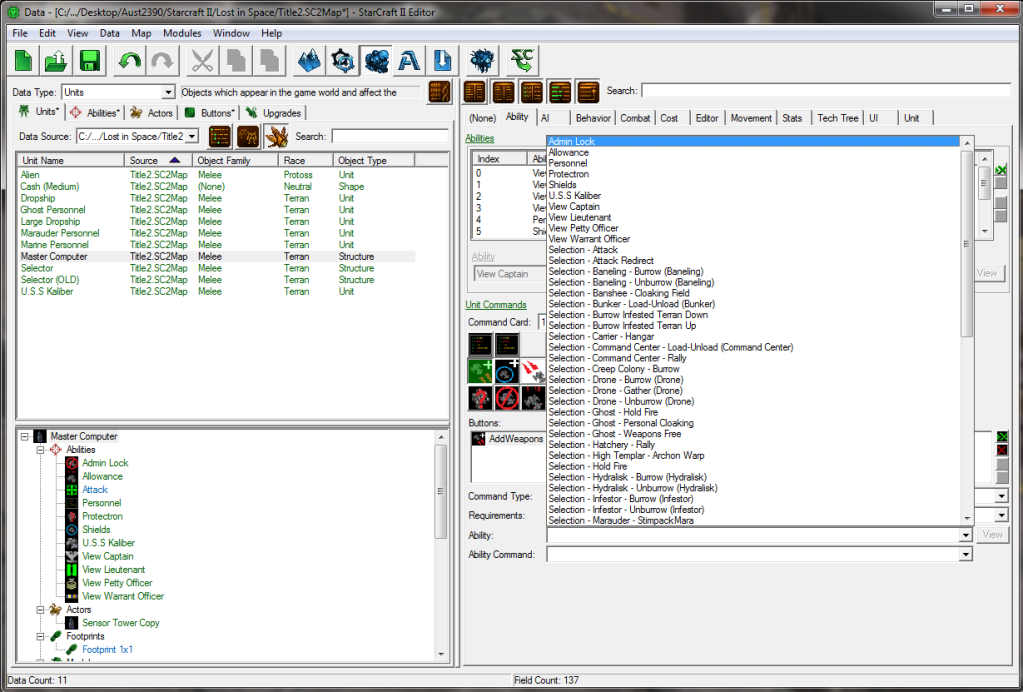Click the orange field view icon nearest the Search label
Screen dimensions: 1023x692
click(588, 92)
